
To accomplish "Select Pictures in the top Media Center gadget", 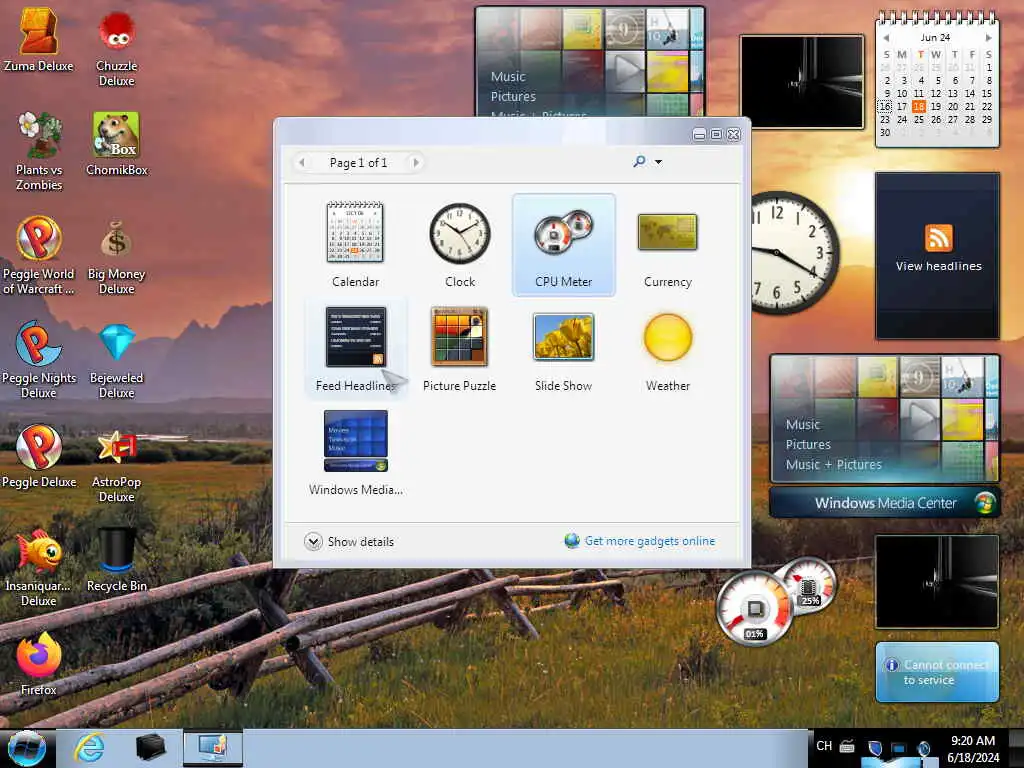I will (513, 96).
